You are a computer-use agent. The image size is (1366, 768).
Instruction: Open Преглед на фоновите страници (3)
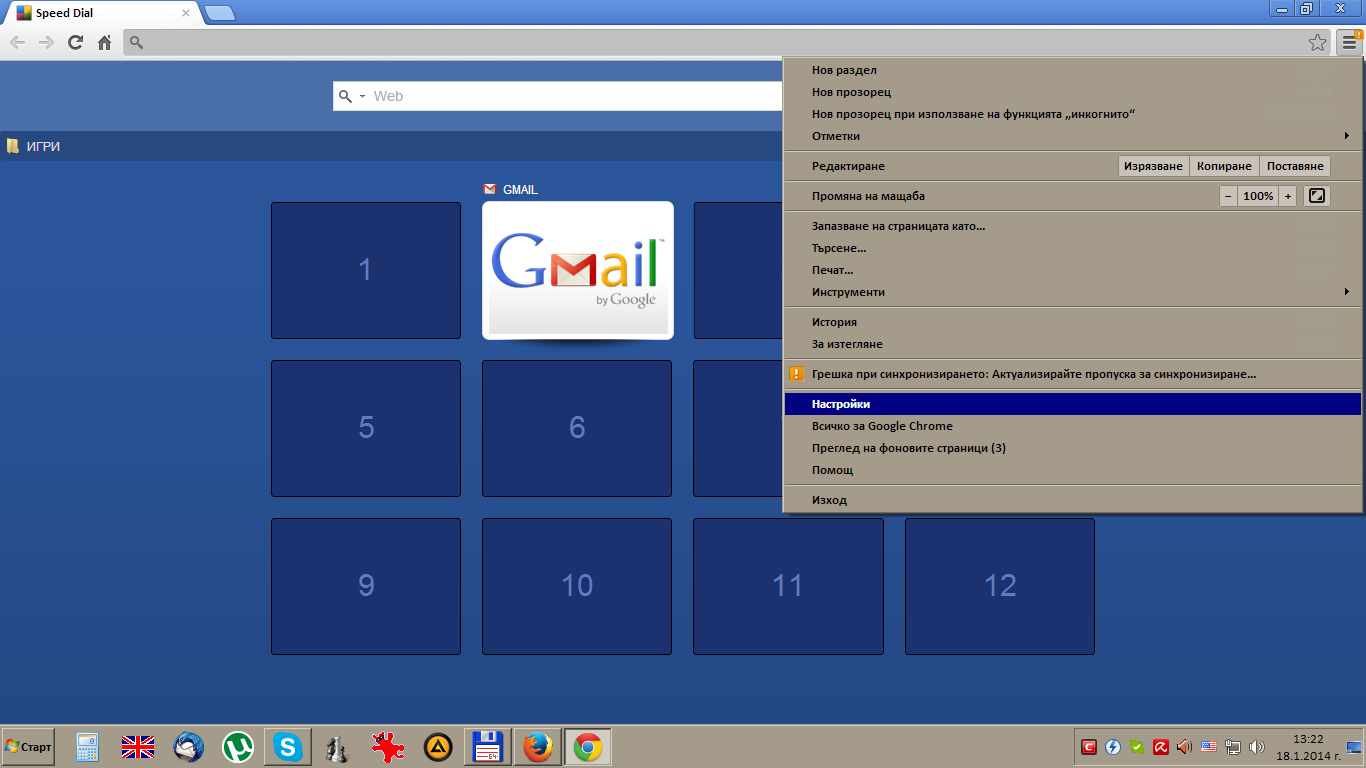pyautogui.click(x=1072, y=448)
